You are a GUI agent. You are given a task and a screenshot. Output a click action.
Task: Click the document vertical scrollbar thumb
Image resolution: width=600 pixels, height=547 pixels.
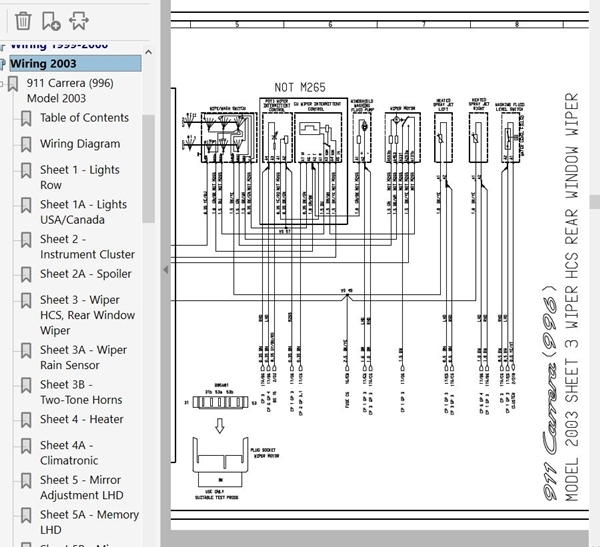click(x=595, y=201)
